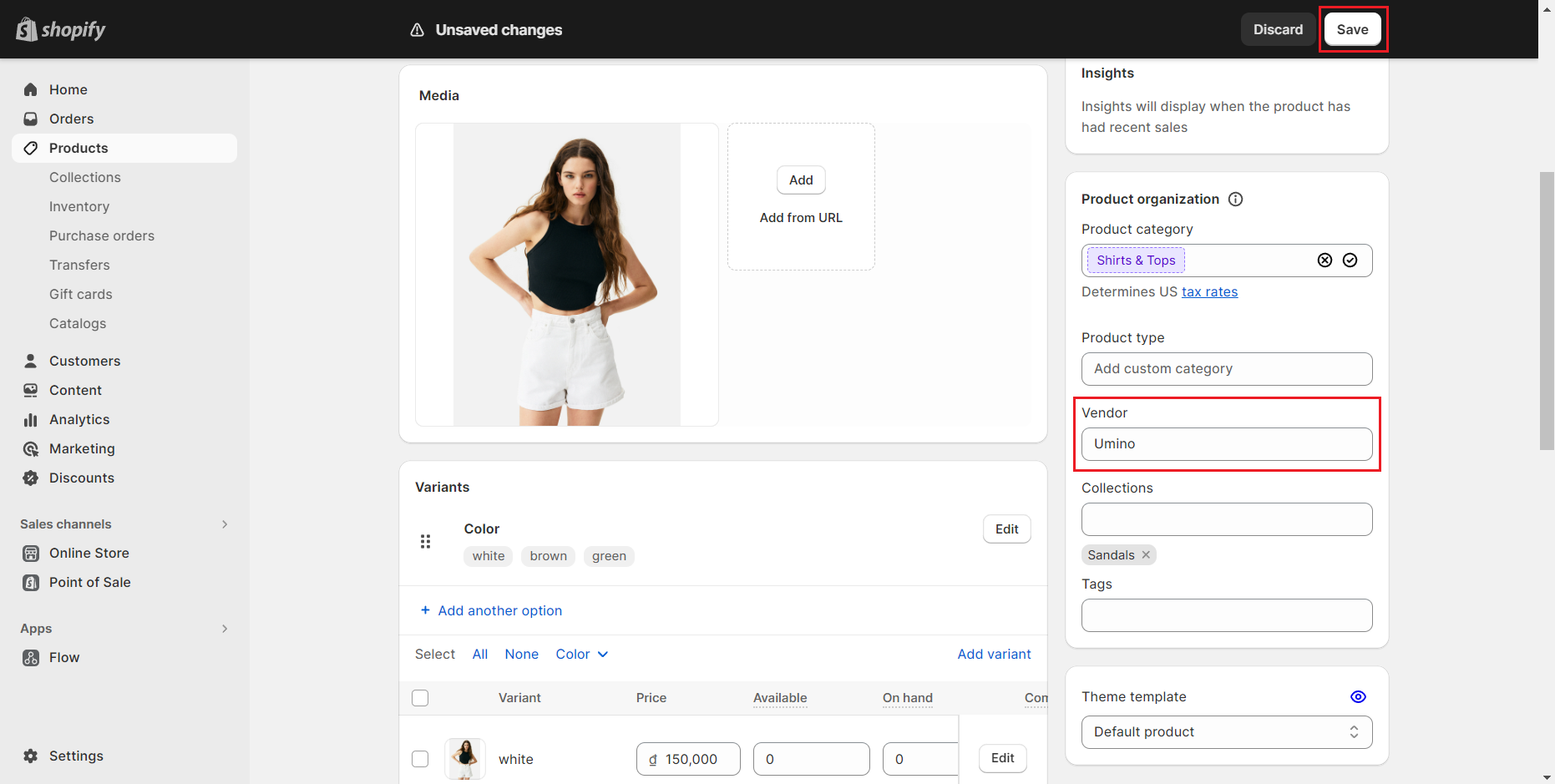Confirm product category with checkmark icon
The height and width of the screenshot is (784, 1555).
(1350, 260)
